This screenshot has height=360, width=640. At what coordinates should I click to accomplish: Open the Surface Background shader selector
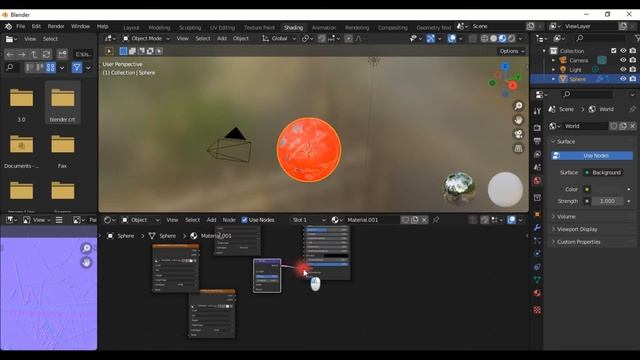[603, 173]
